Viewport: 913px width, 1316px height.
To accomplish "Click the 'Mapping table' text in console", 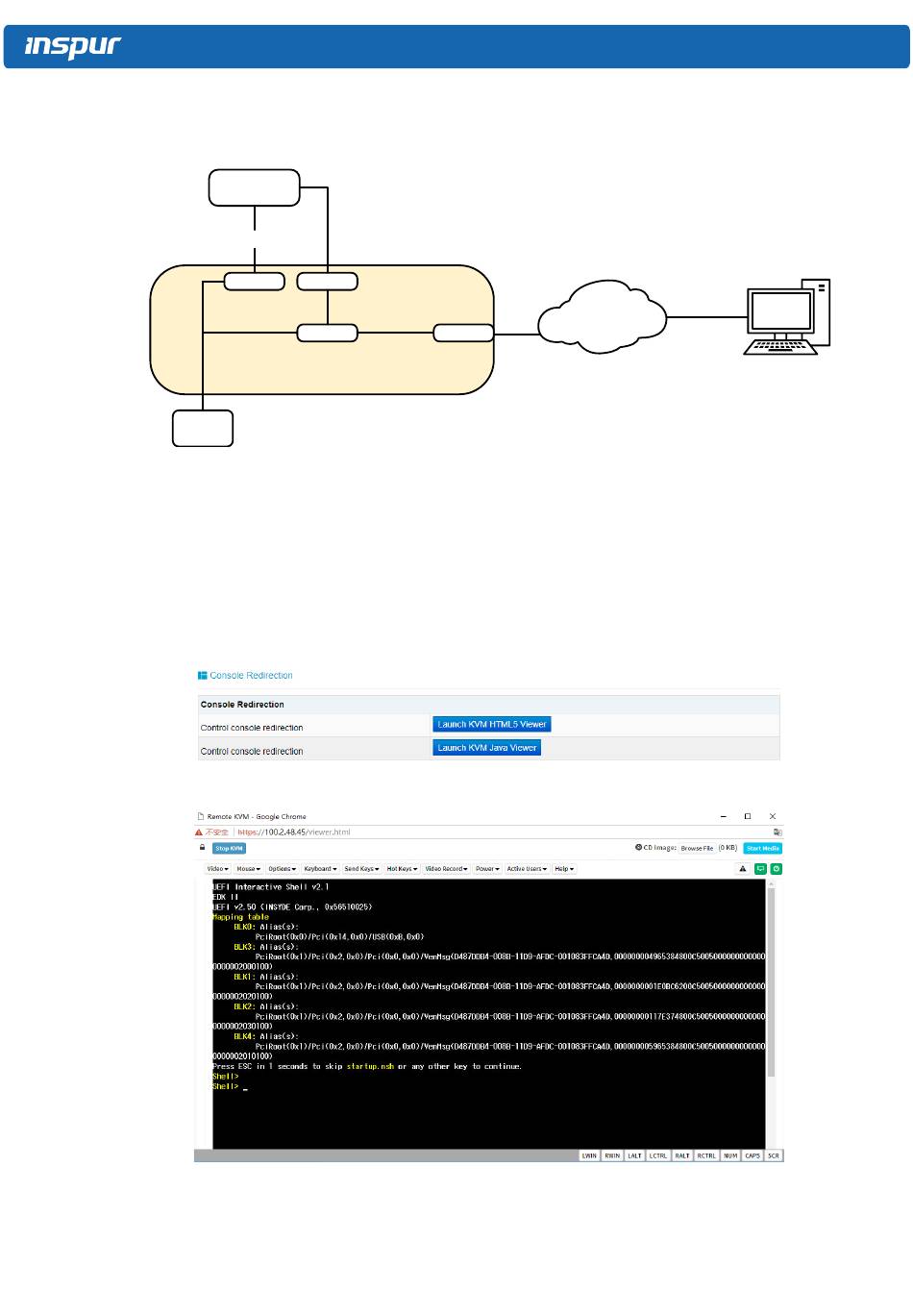I will [x=240, y=917].
